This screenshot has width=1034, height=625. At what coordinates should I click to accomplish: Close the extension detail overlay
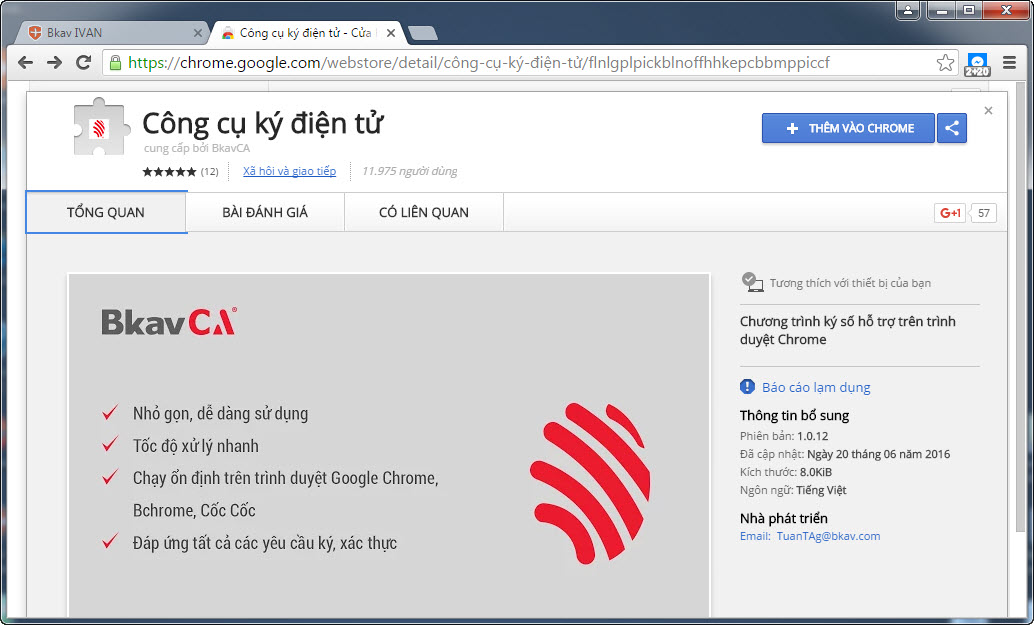tap(988, 111)
